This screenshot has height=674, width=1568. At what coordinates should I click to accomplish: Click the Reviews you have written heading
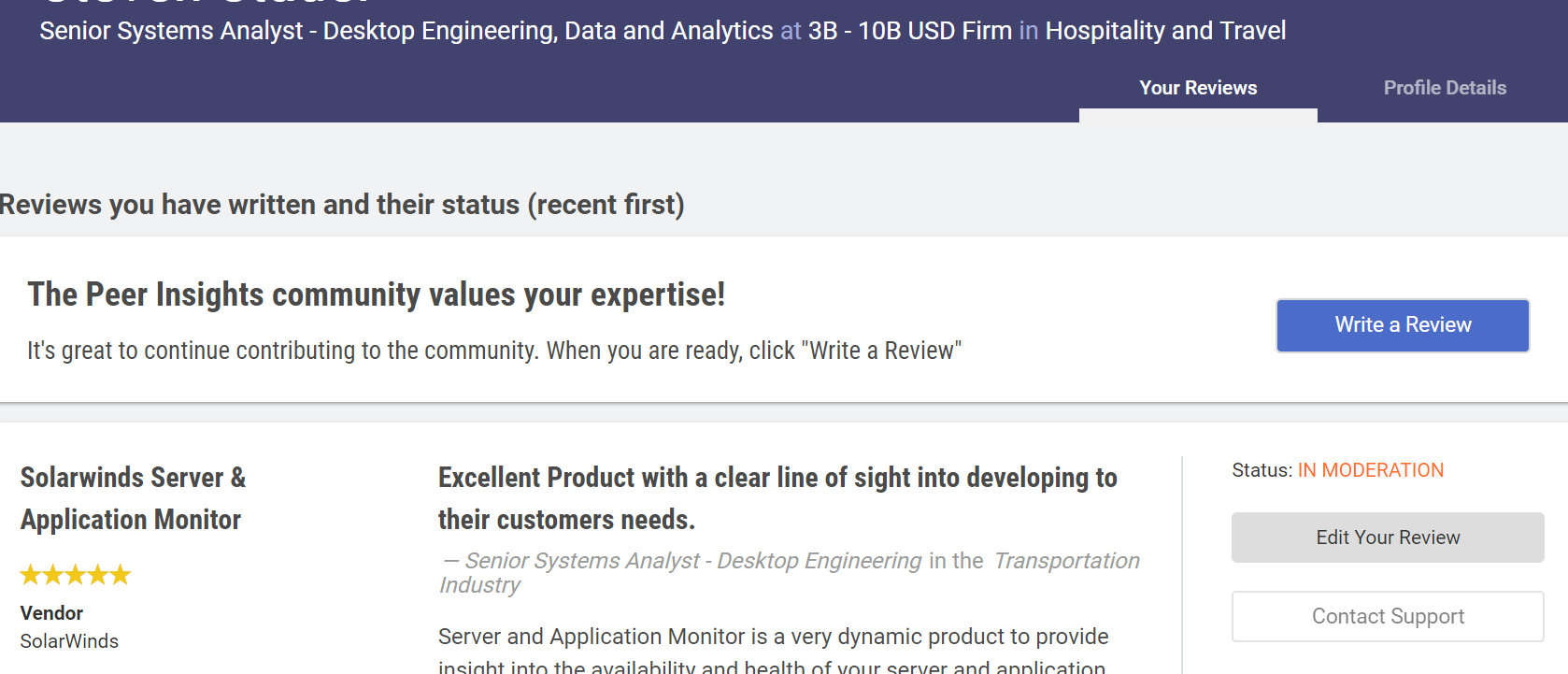(342, 205)
